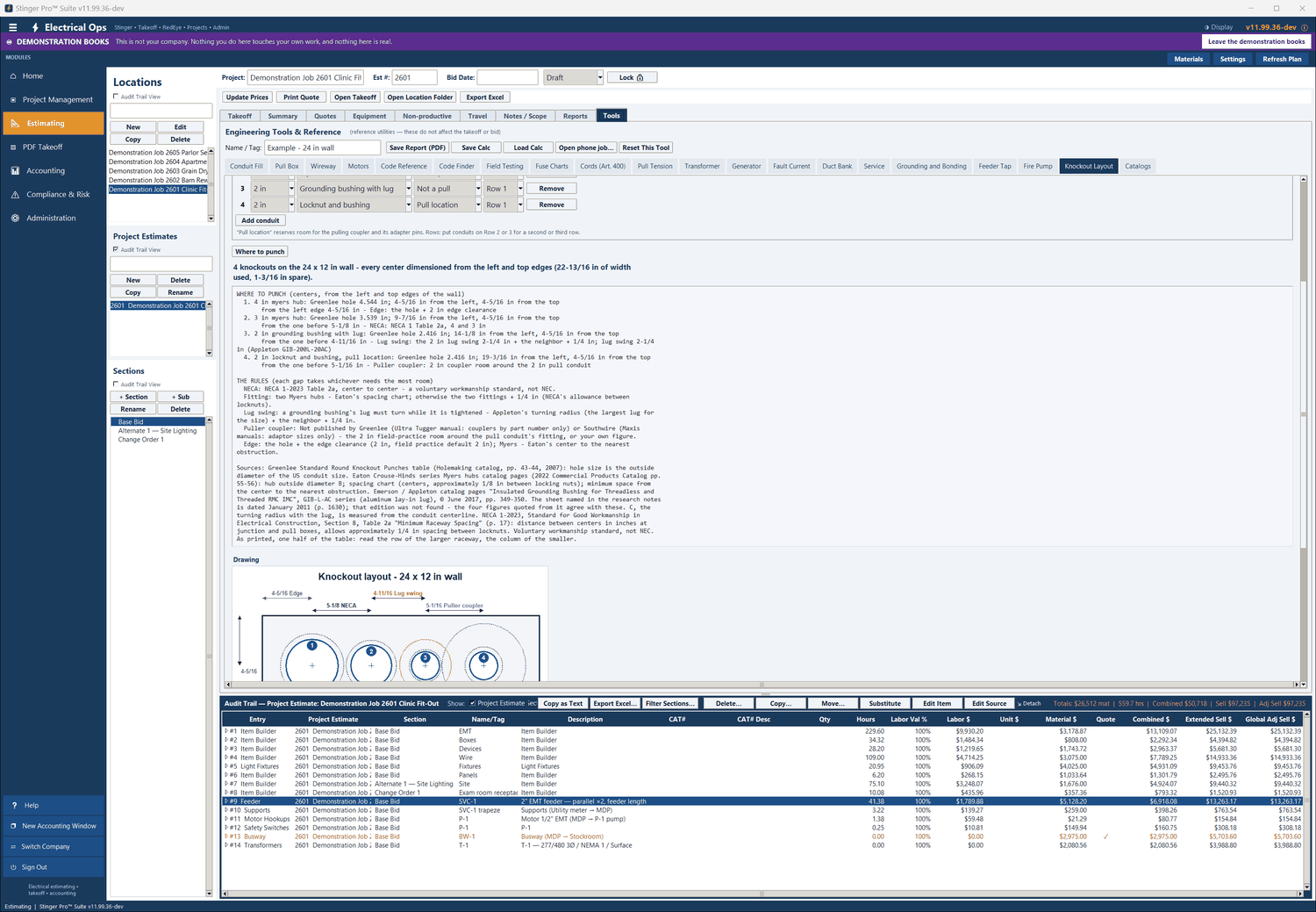
Task: Click the Sign Out power icon
Action: (x=13, y=867)
